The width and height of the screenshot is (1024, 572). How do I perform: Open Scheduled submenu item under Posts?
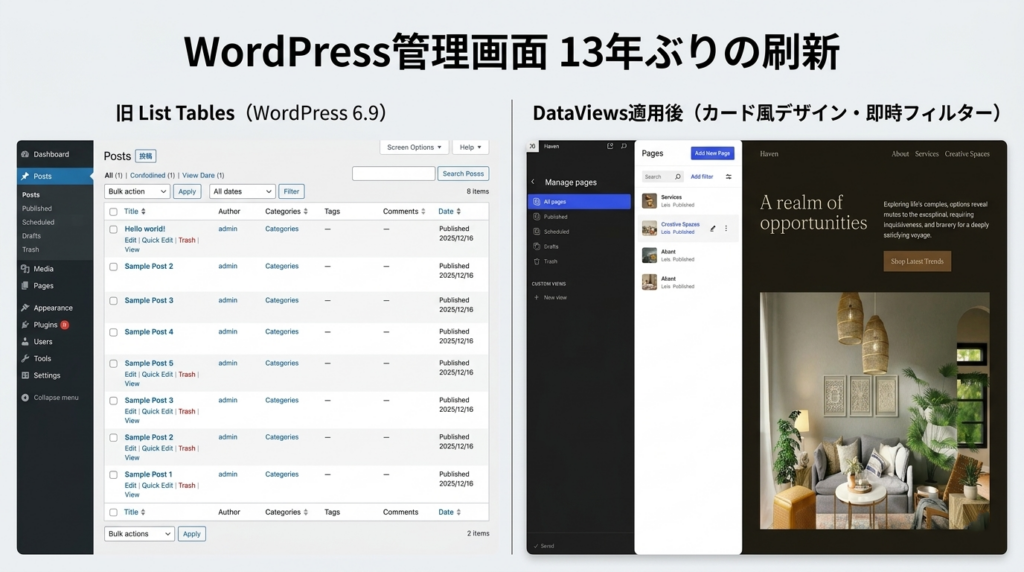[39, 222]
